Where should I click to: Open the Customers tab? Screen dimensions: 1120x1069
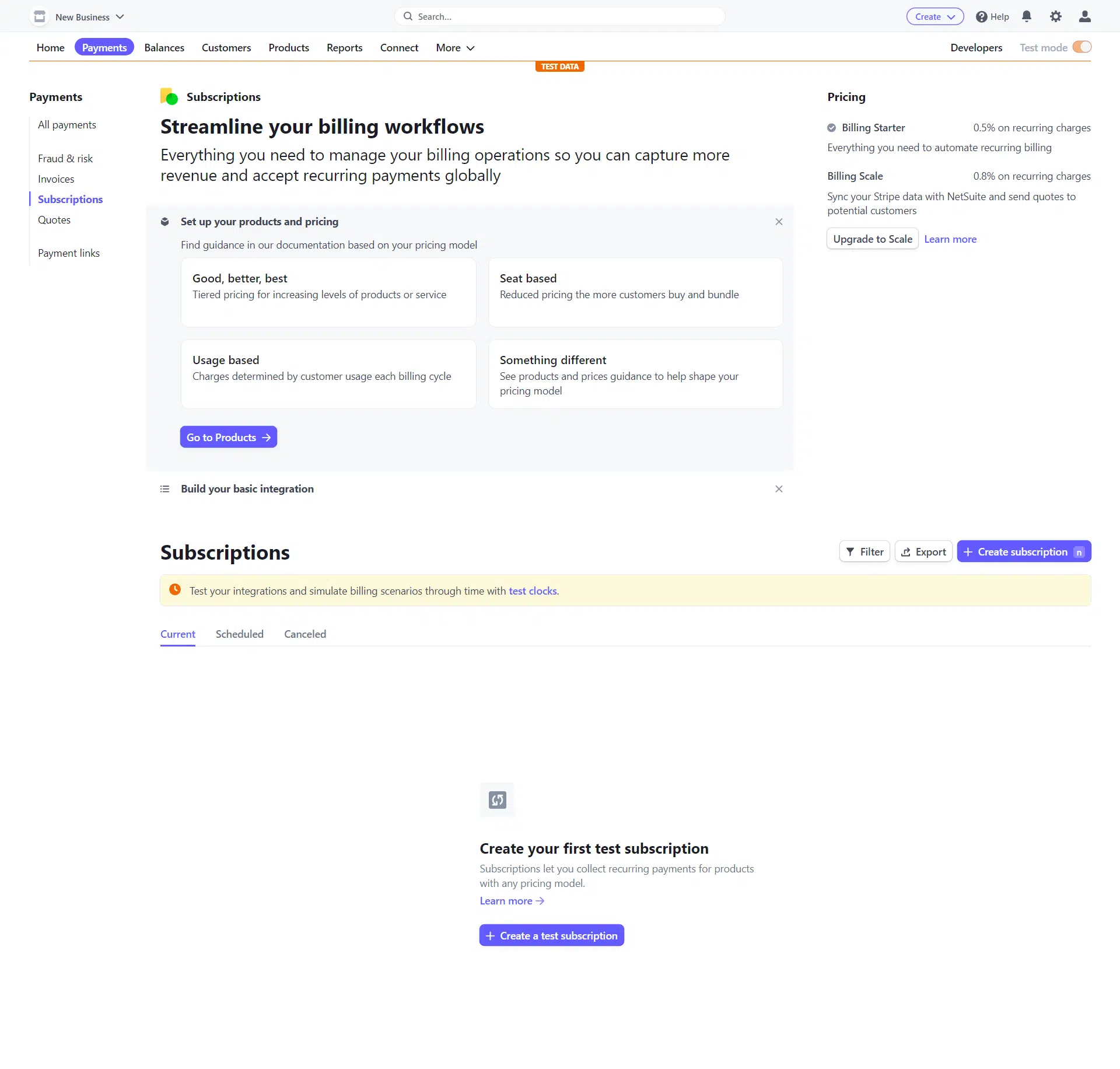pos(226,47)
